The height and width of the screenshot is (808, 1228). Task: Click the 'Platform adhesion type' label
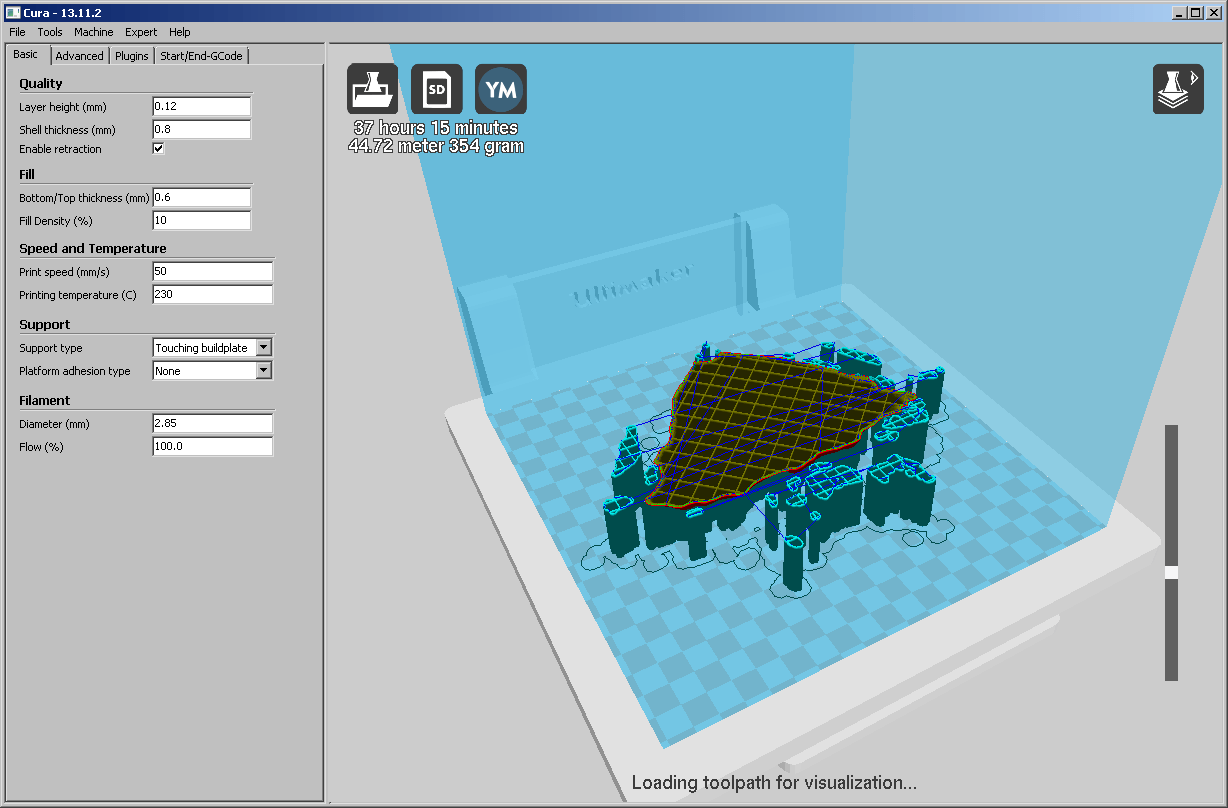75,371
